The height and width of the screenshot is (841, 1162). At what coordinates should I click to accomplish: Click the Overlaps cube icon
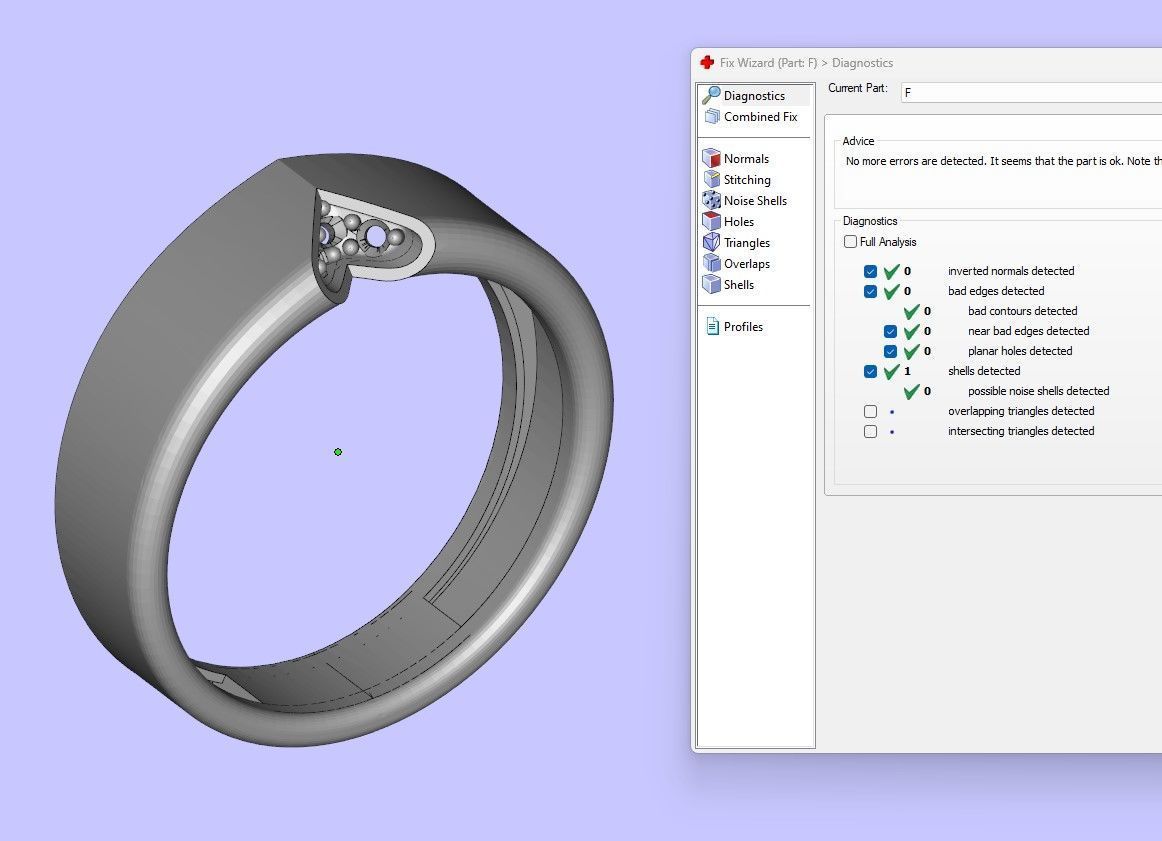coord(711,263)
